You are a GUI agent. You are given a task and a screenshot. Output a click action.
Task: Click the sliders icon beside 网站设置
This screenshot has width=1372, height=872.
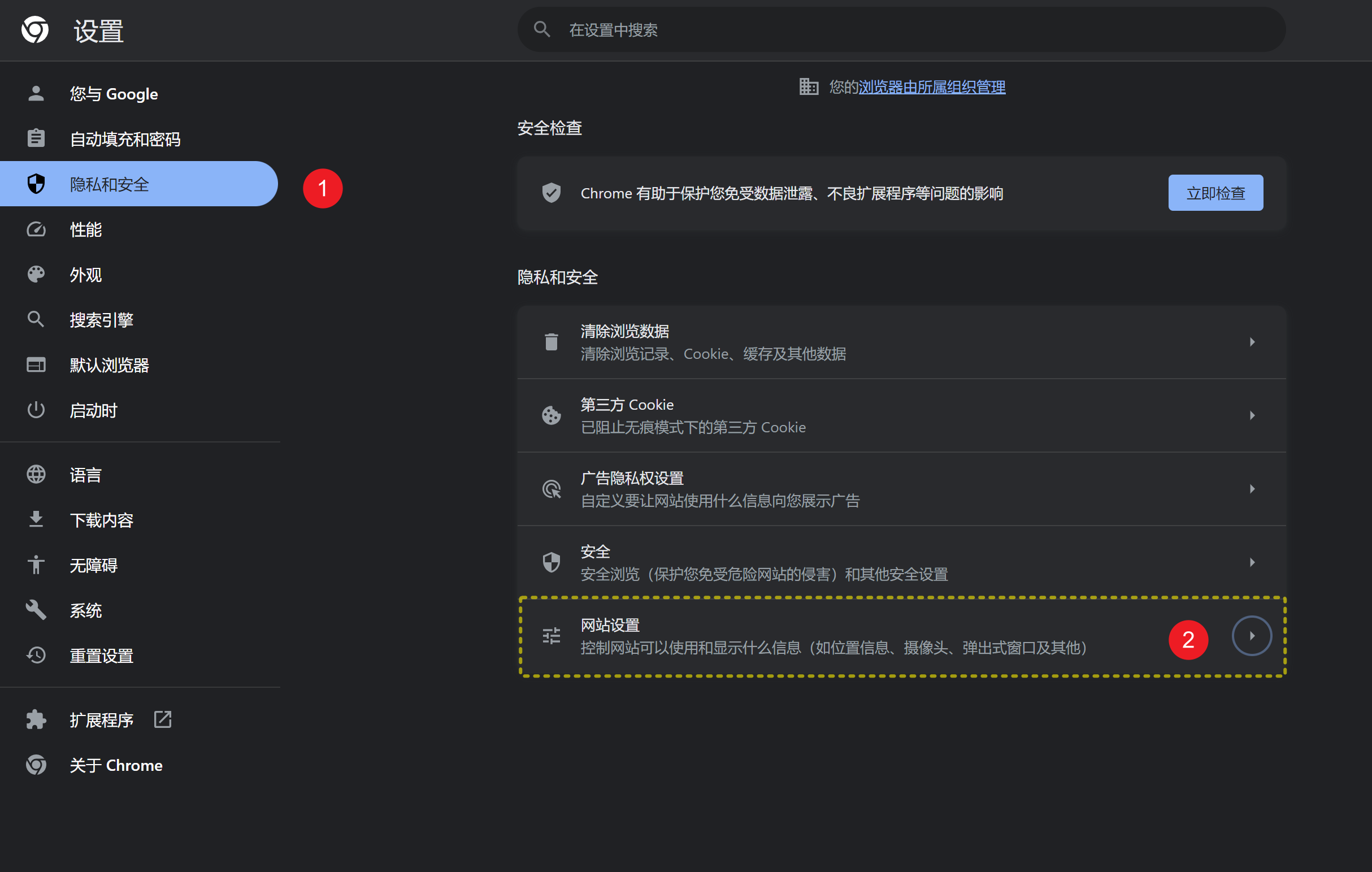pyautogui.click(x=551, y=636)
